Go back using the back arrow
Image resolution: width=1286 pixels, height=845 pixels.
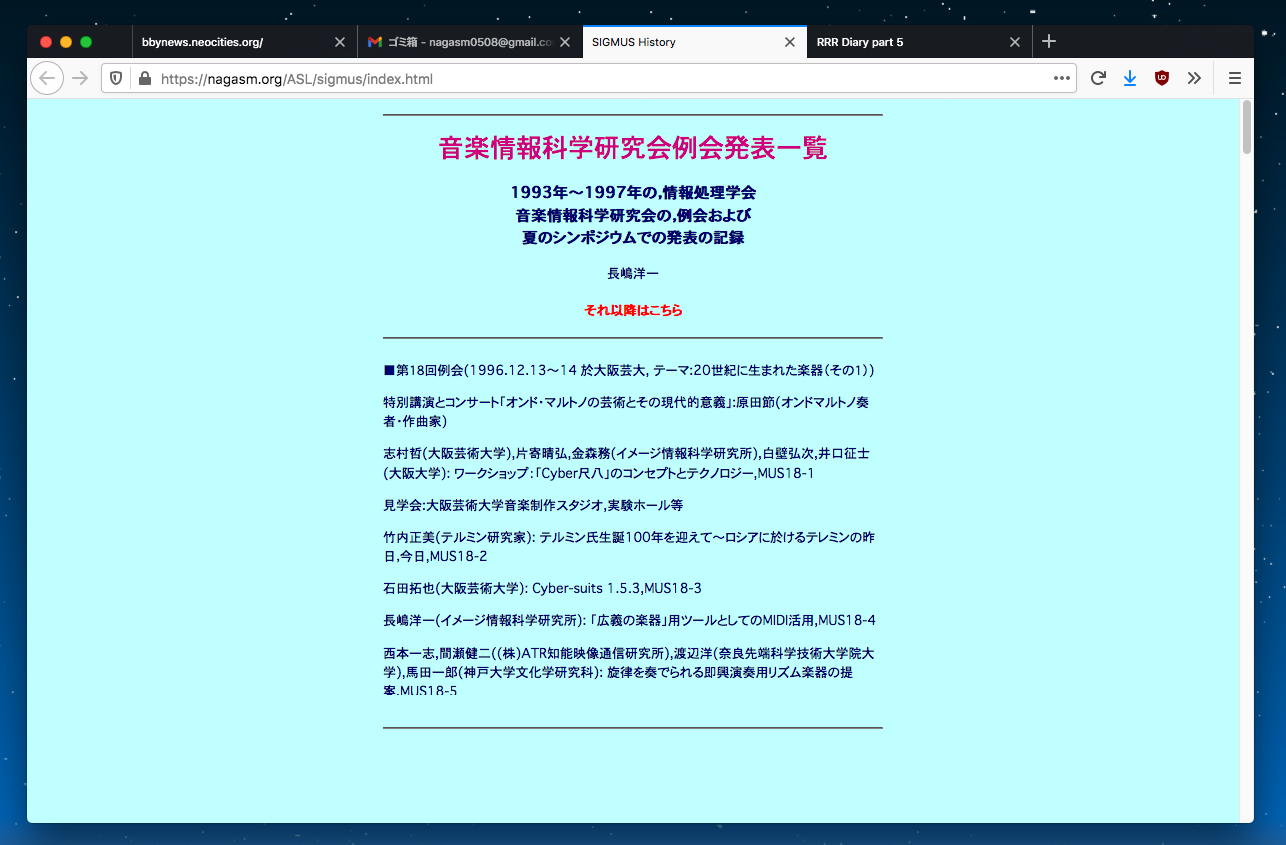[47, 78]
